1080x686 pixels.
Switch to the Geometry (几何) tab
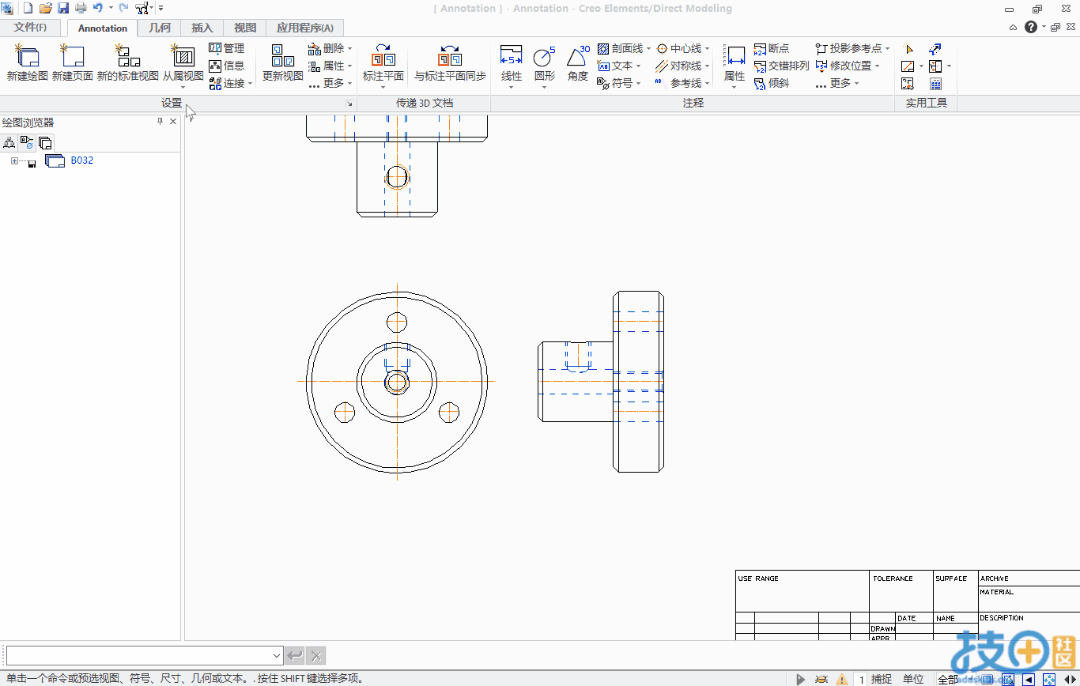pos(160,28)
